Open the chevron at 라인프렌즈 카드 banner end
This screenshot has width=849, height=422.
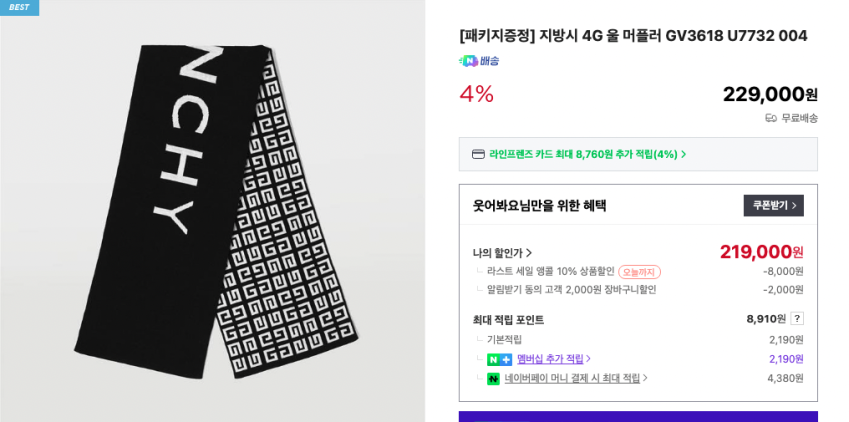coord(684,154)
